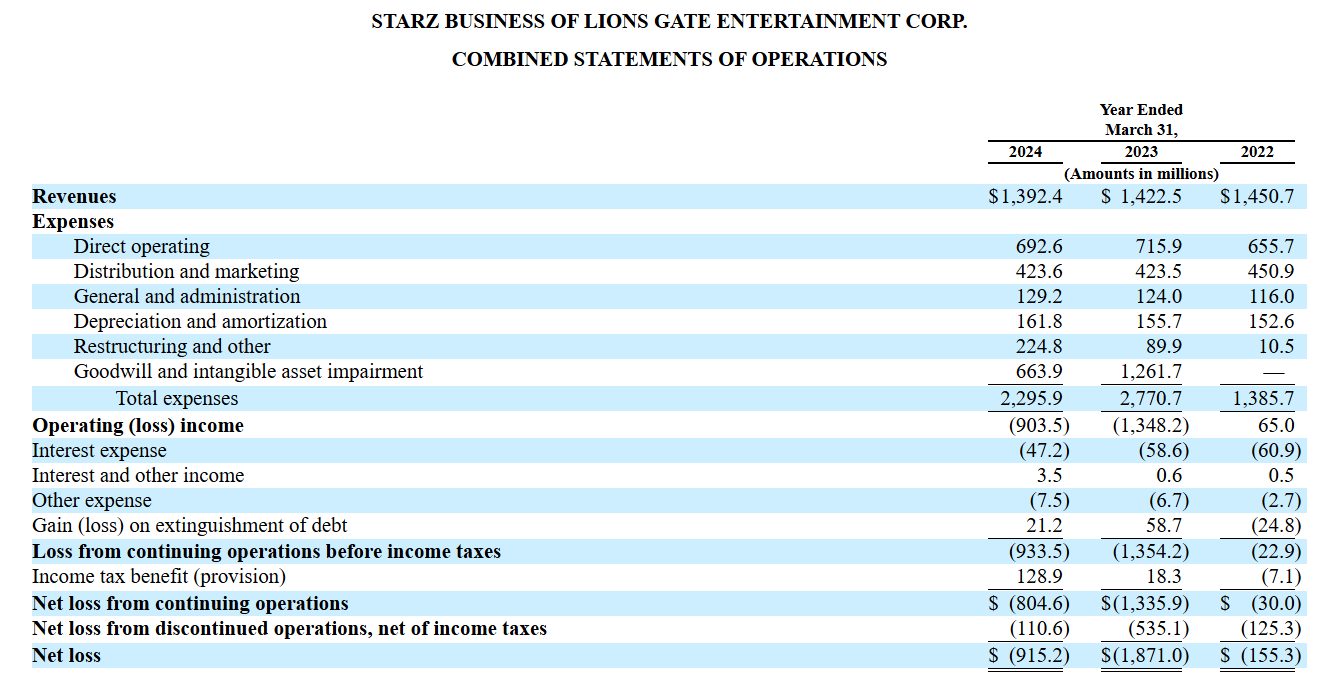Click the 'General and administration' label
Image resolution: width=1318 pixels, height=681 pixels.
[186, 297]
